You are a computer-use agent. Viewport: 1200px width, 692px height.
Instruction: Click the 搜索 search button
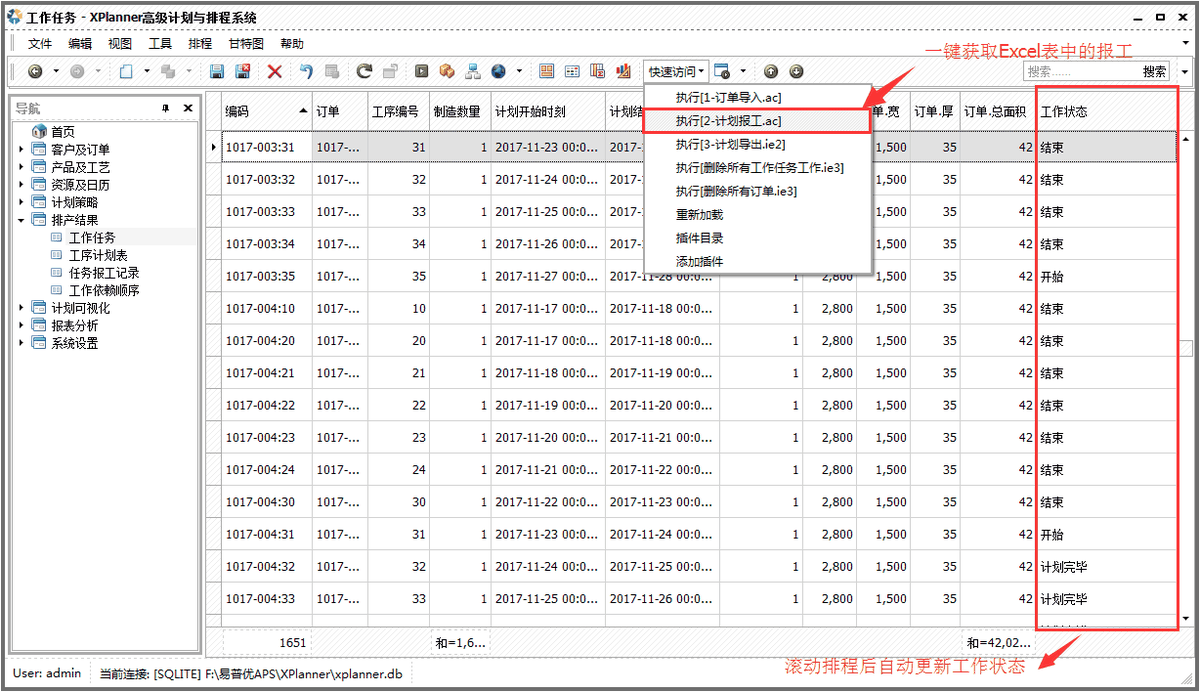tap(1154, 72)
